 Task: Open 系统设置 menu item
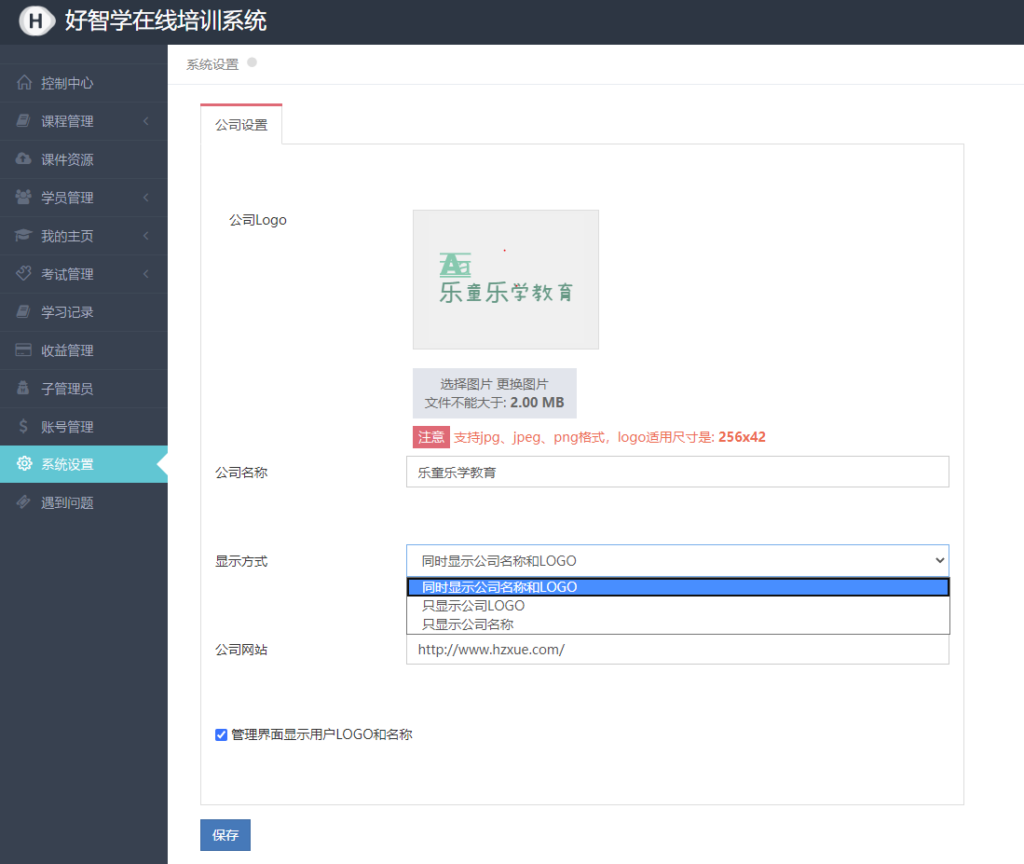(84, 464)
